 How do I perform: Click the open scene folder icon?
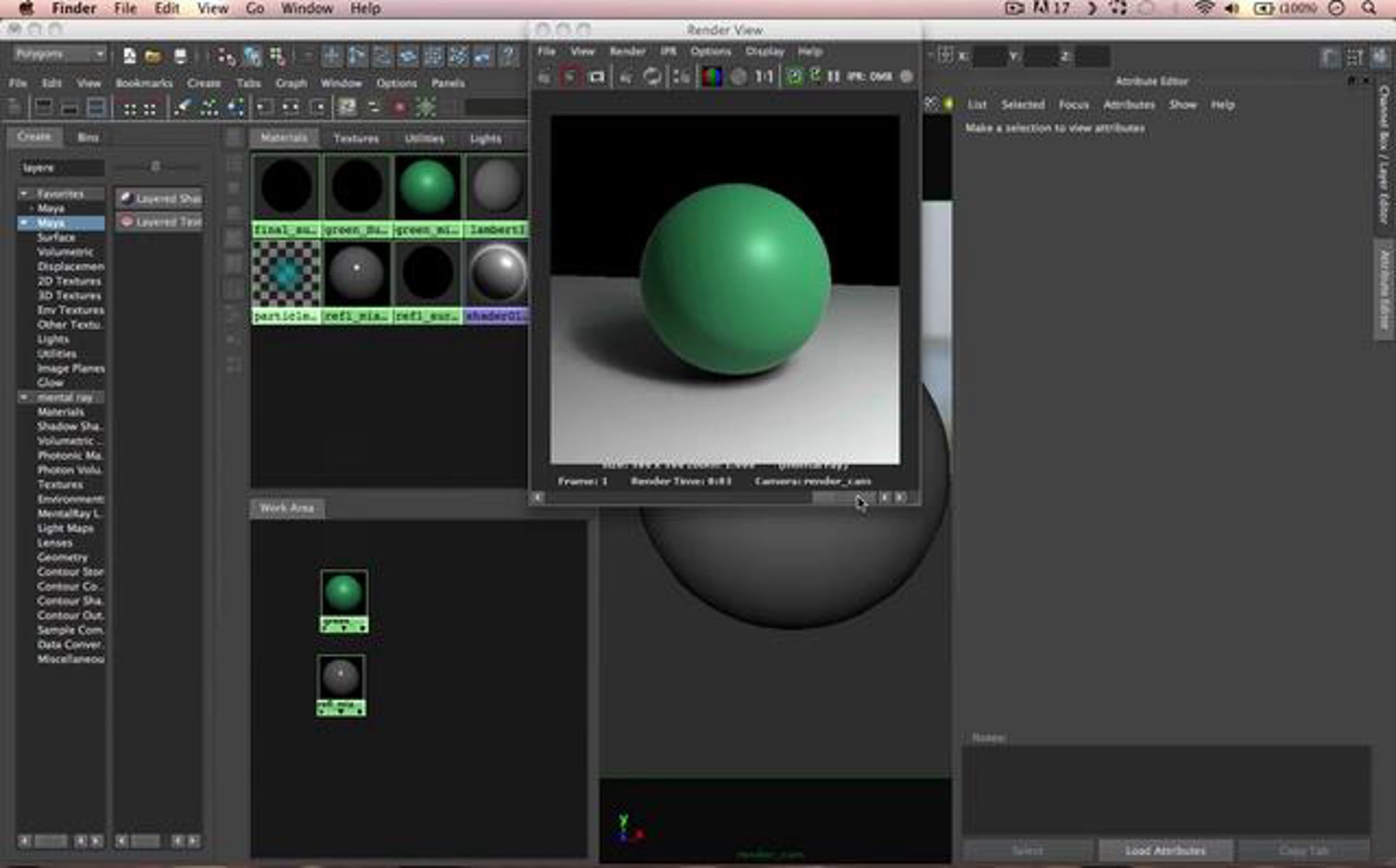pos(153,56)
